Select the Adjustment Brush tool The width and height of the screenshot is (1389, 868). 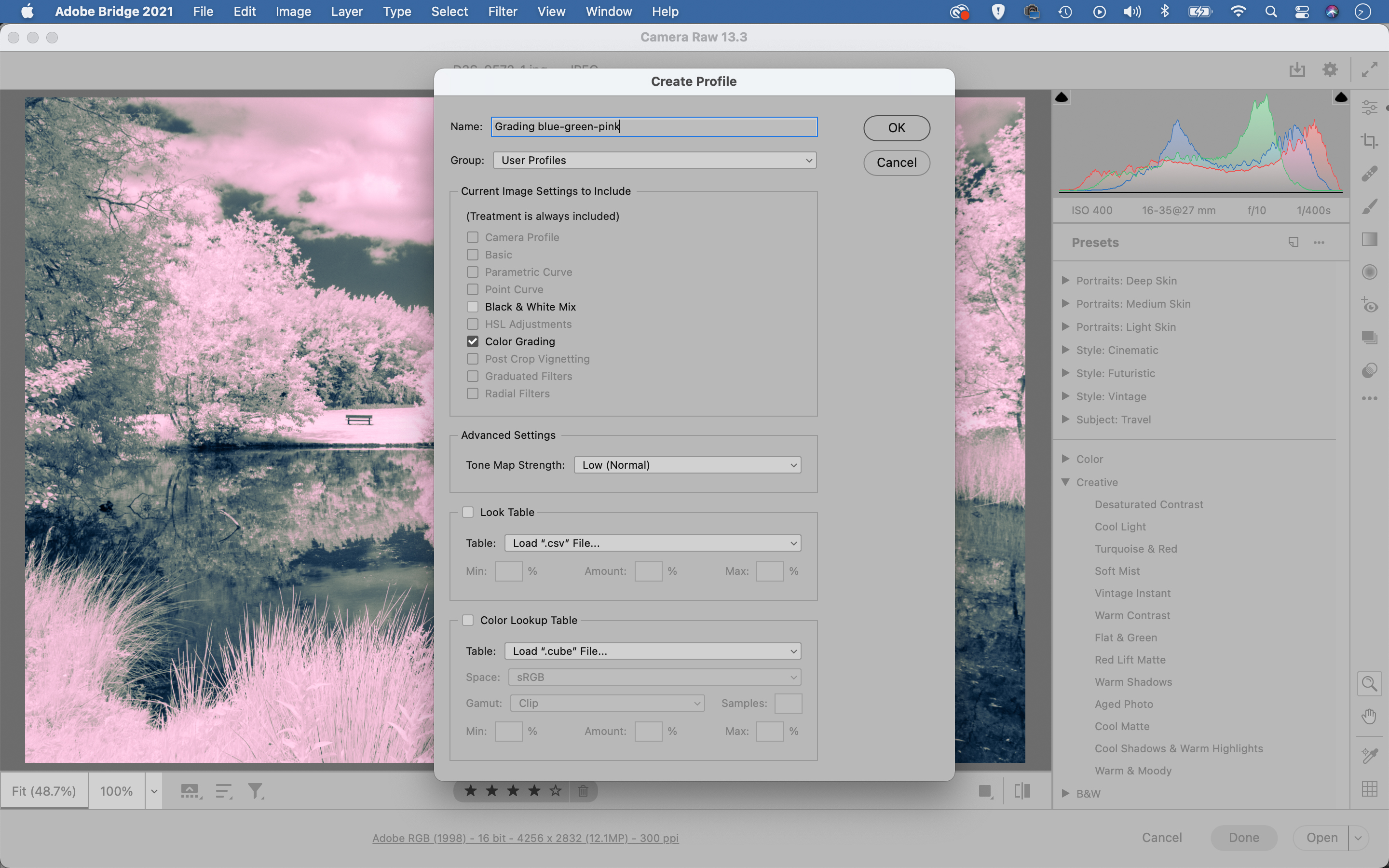click(1370, 206)
